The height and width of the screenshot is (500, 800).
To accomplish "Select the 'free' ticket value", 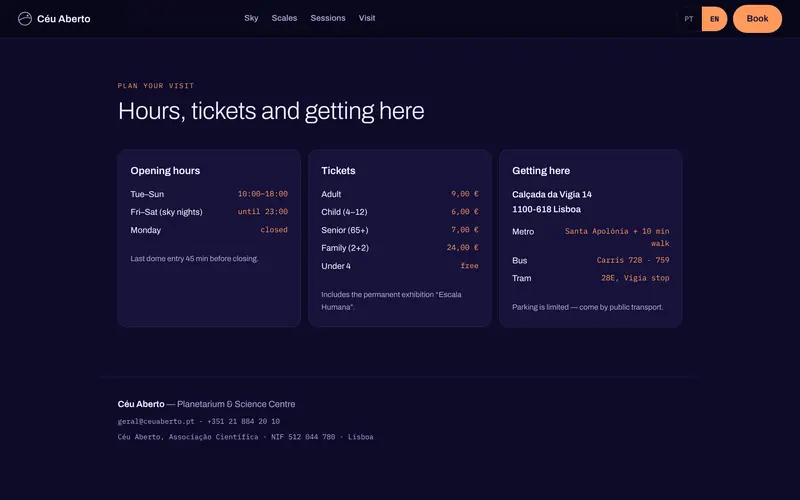I will [469, 266].
